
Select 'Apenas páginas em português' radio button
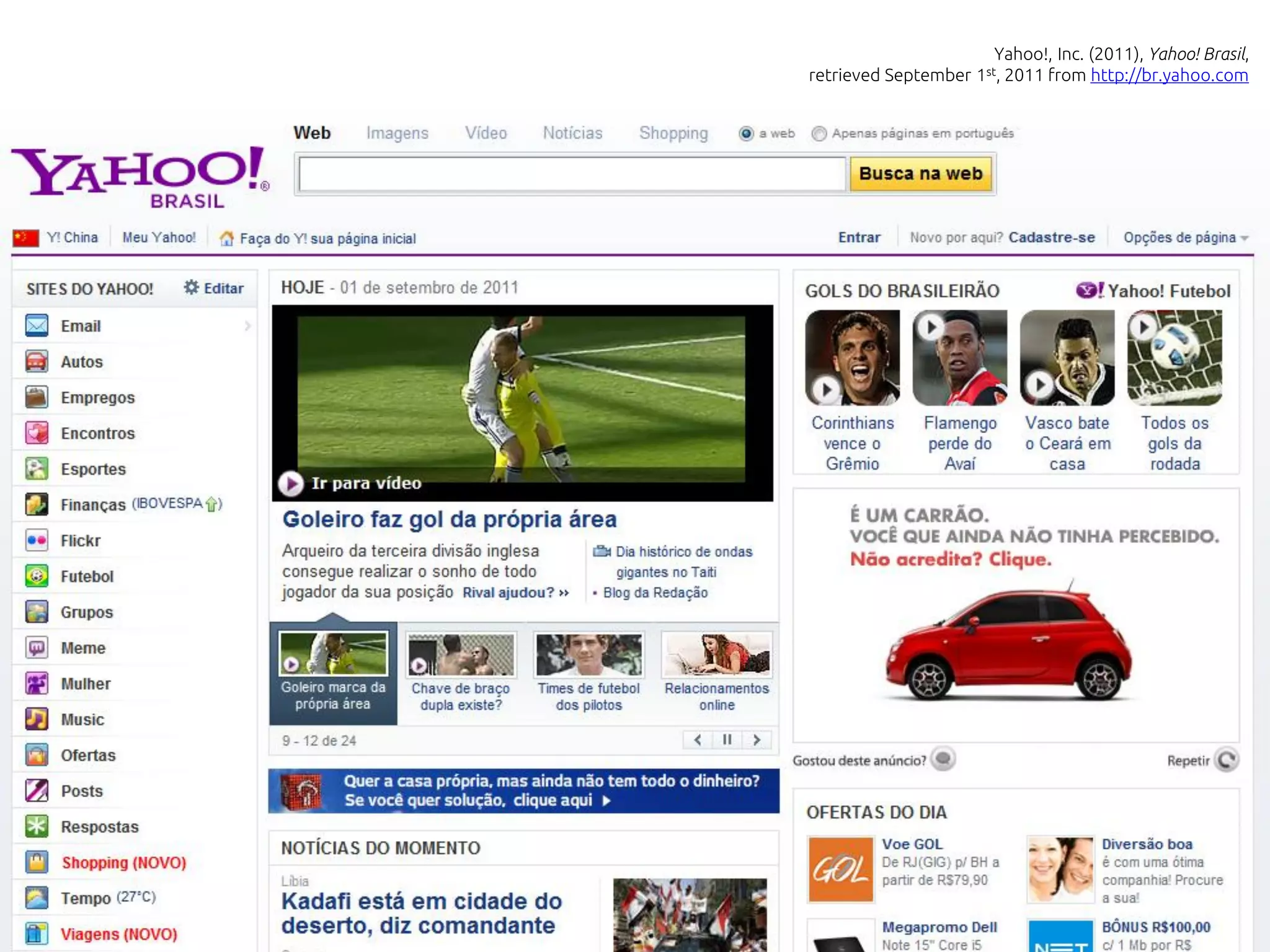pos(819,133)
